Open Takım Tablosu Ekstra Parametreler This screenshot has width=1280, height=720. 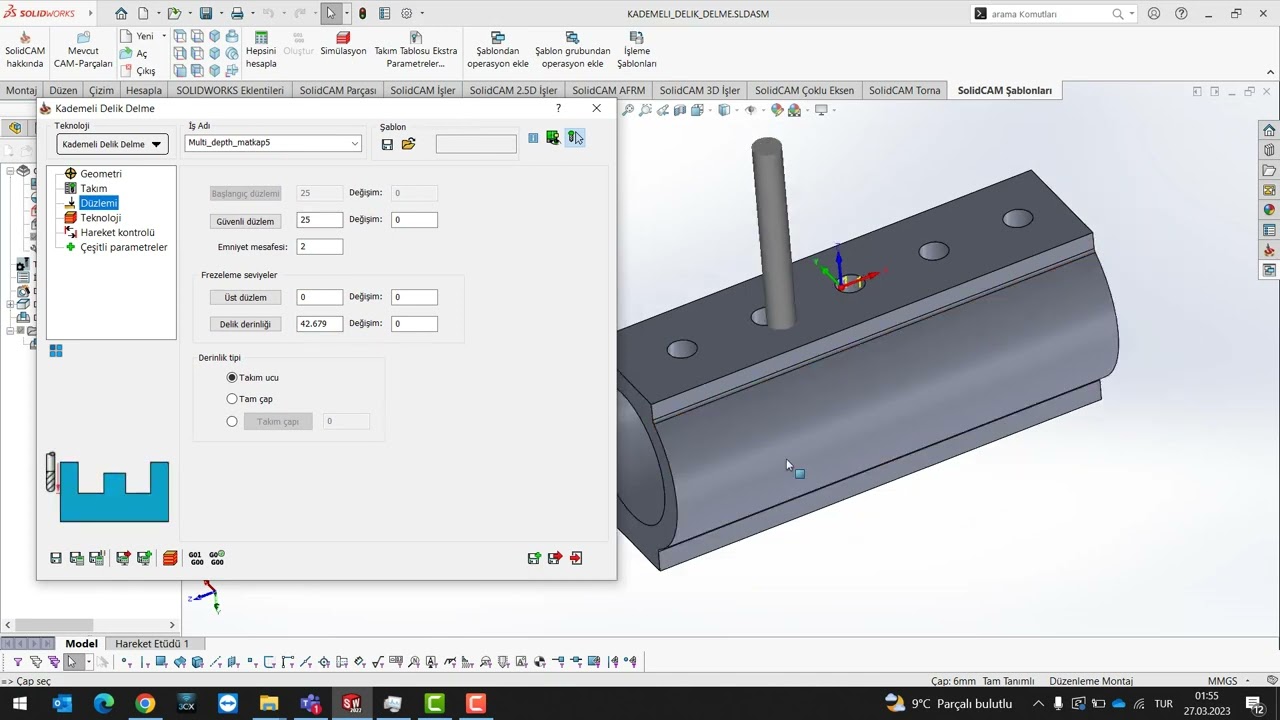415,50
